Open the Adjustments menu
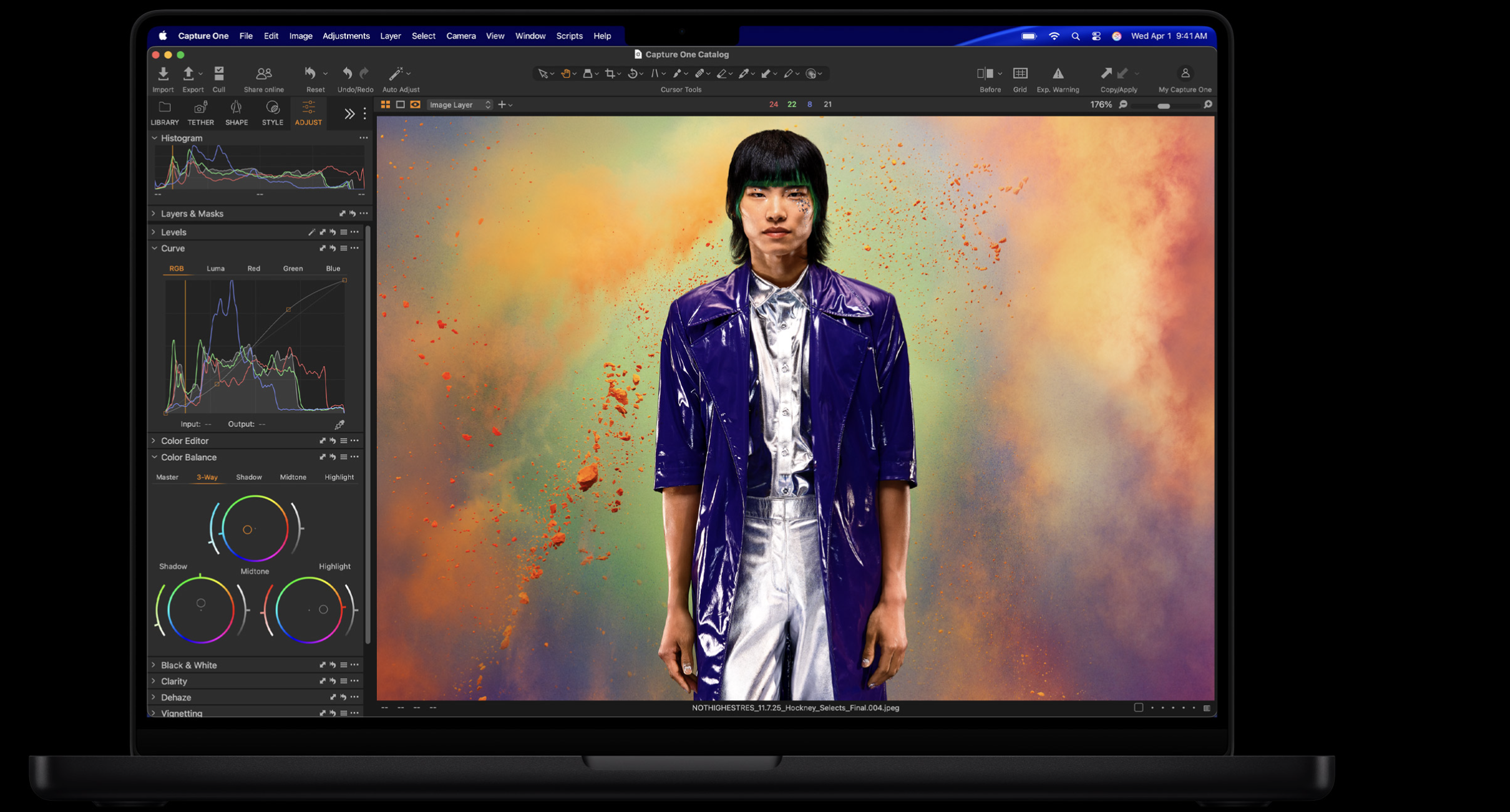The image size is (1510, 812). tap(347, 36)
